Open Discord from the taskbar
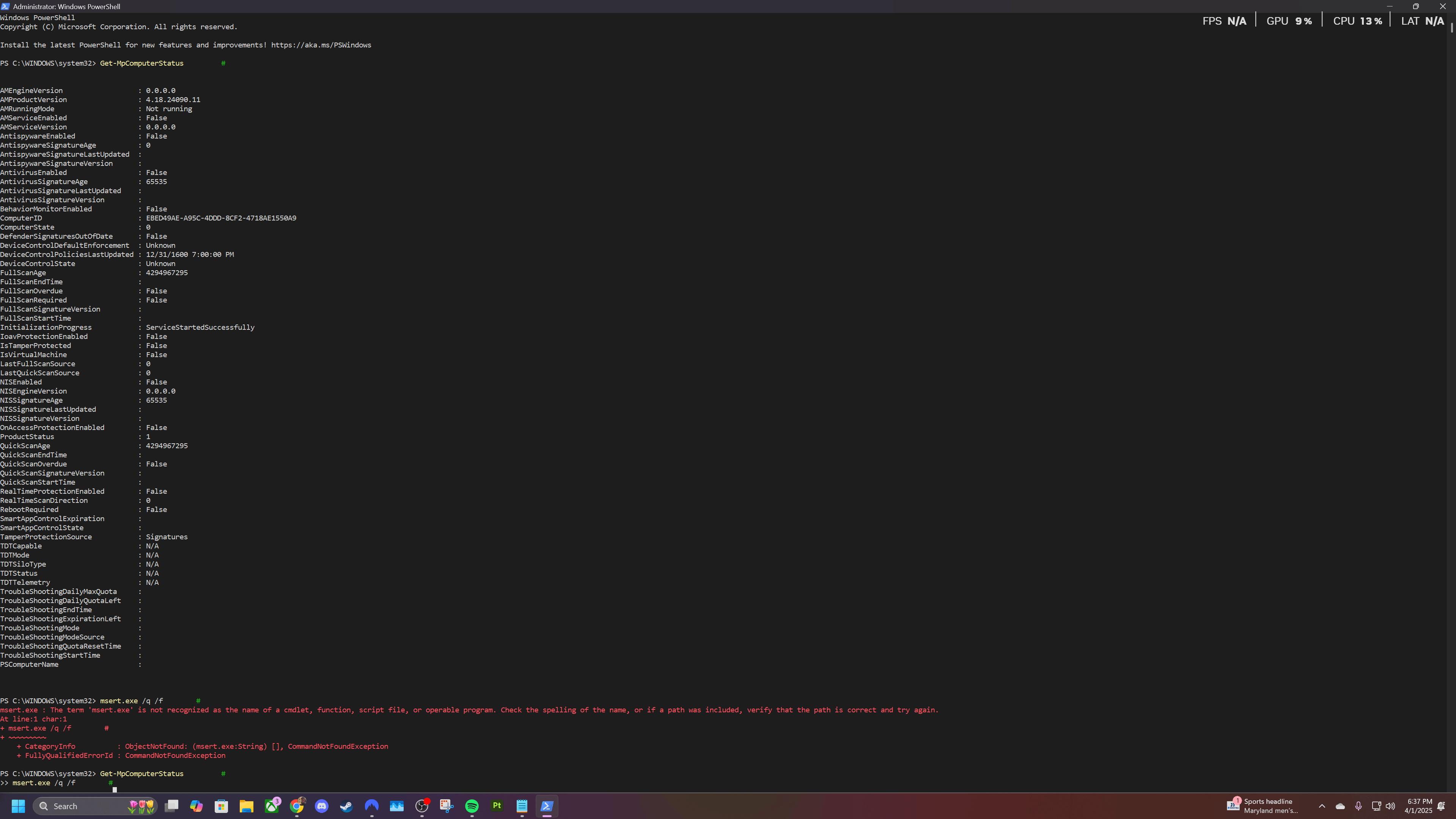The image size is (1456, 819). click(322, 806)
